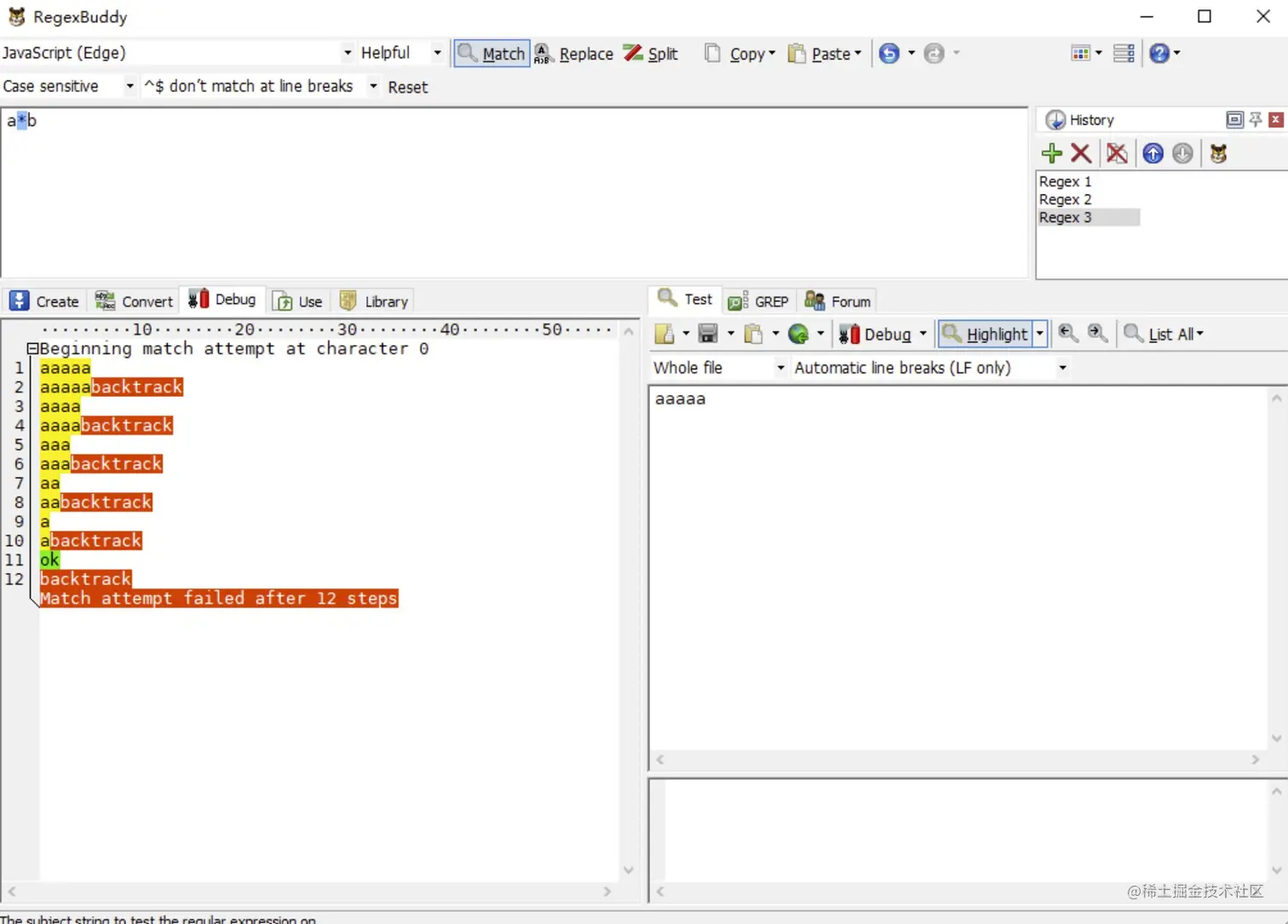Select Regex 2 in History
Viewport: 1288px width, 924px height.
pyautogui.click(x=1065, y=199)
